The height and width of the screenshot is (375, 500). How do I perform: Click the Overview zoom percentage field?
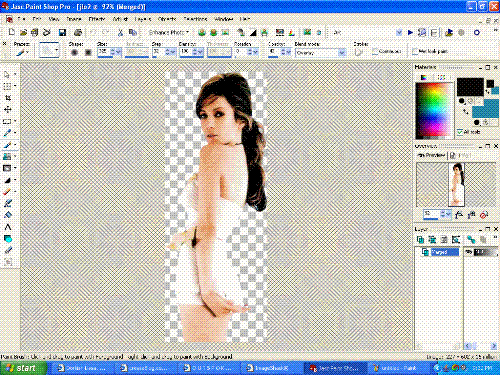(431, 214)
